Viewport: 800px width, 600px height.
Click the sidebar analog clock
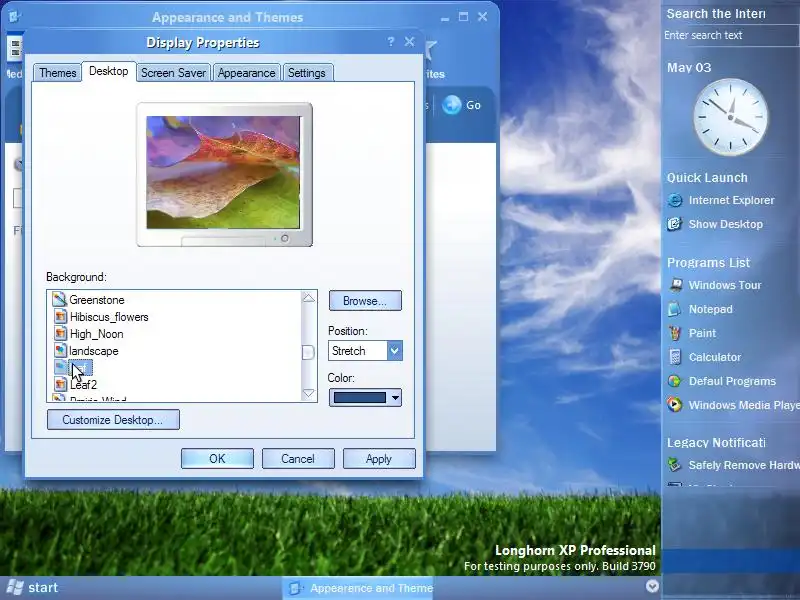730,117
